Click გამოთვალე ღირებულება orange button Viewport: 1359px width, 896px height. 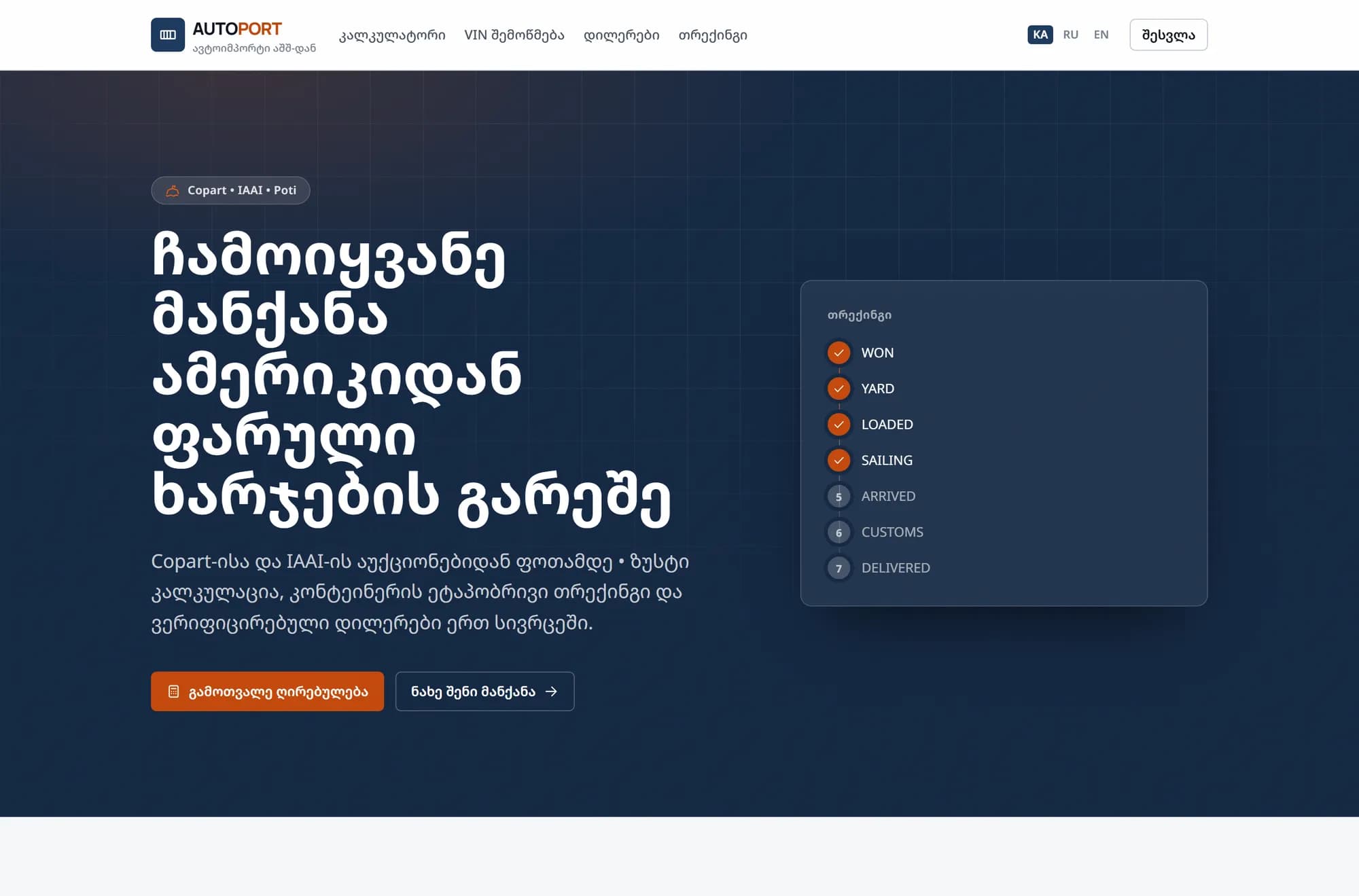tap(267, 692)
